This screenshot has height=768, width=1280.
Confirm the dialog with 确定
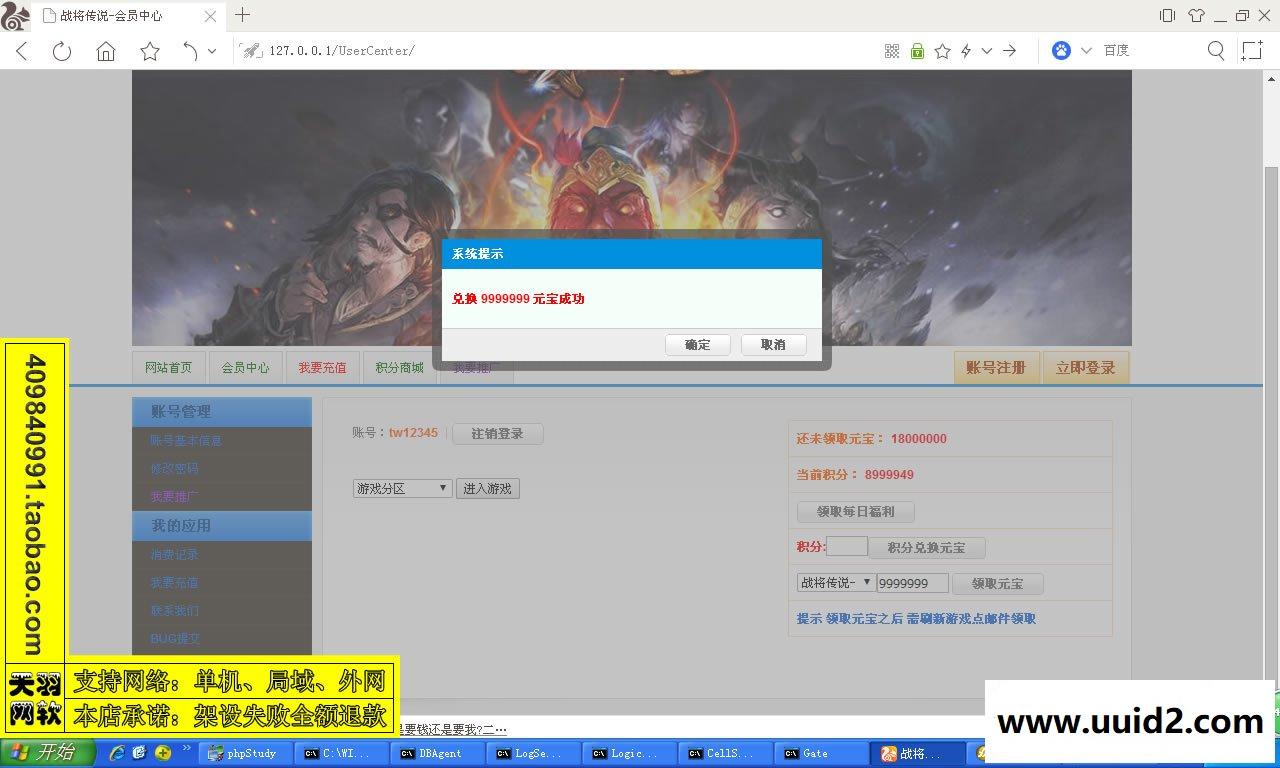click(697, 344)
